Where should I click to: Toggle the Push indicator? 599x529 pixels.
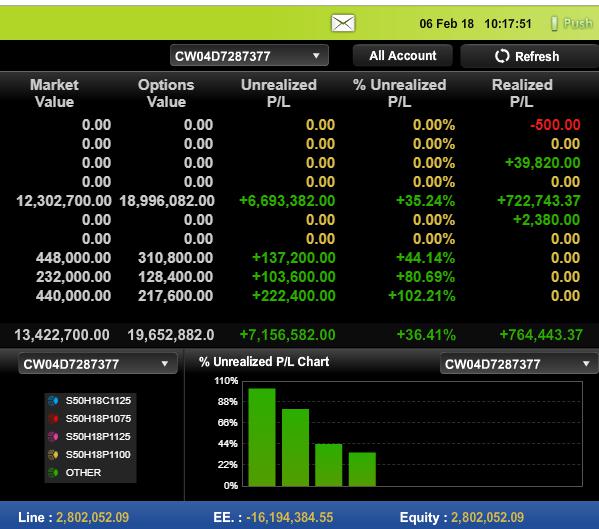pos(571,23)
